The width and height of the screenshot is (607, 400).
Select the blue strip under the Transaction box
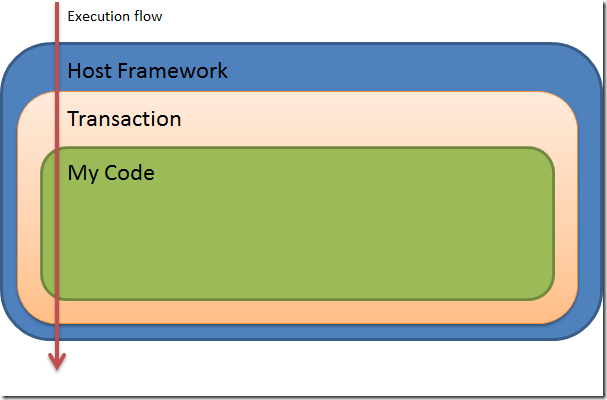click(x=297, y=332)
